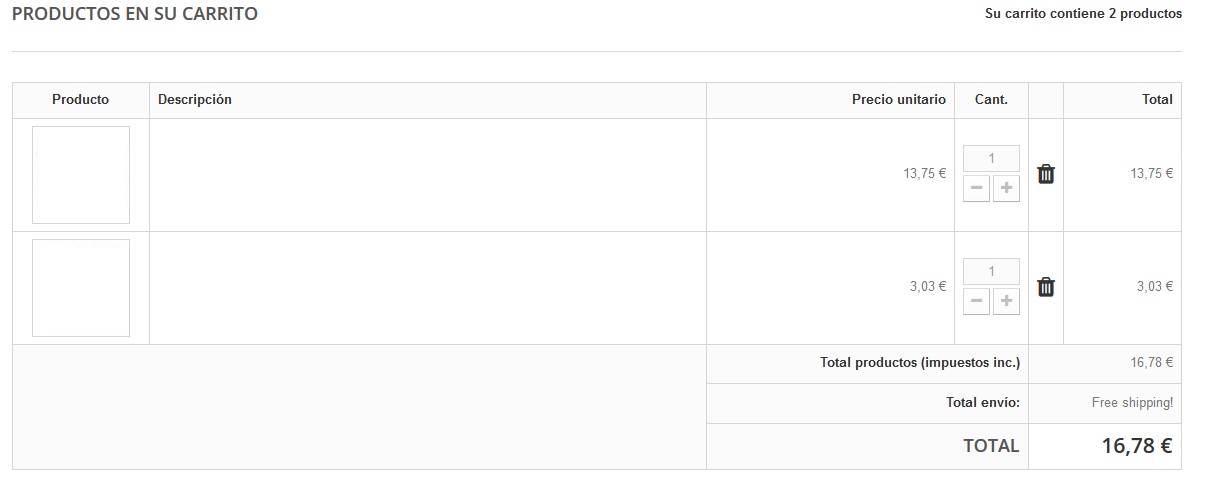Click 'Su carrito contiene 2 productos' text
1216x484 pixels.
click(1083, 14)
